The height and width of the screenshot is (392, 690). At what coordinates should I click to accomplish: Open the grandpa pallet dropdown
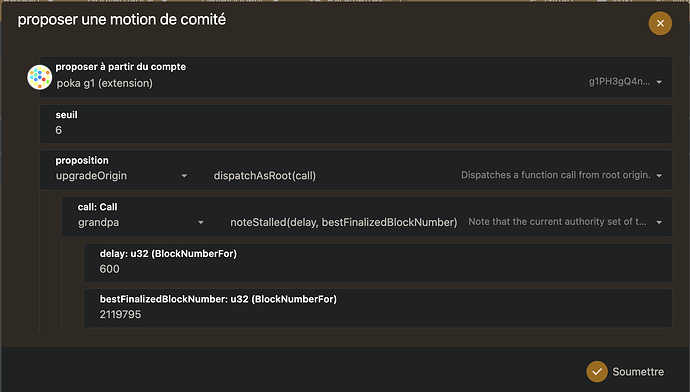pyautogui.click(x=141, y=222)
